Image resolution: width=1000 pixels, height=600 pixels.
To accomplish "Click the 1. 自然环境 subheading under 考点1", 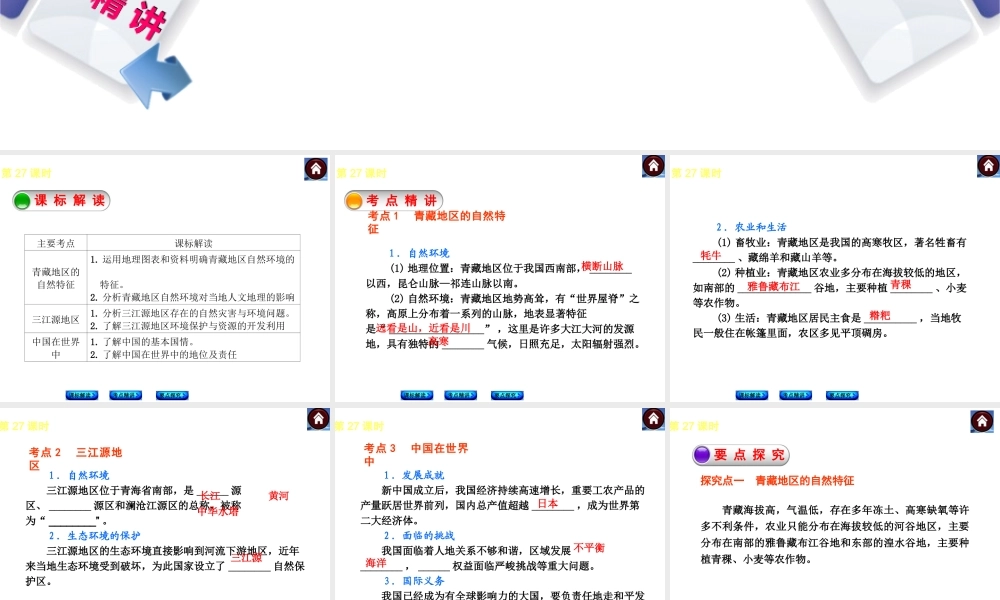I will (419, 253).
